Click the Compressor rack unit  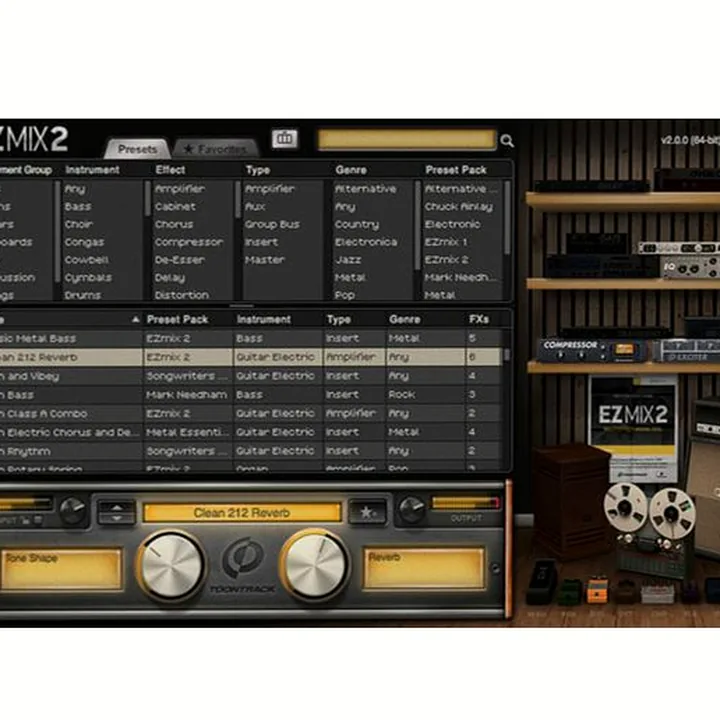pyautogui.click(x=594, y=350)
